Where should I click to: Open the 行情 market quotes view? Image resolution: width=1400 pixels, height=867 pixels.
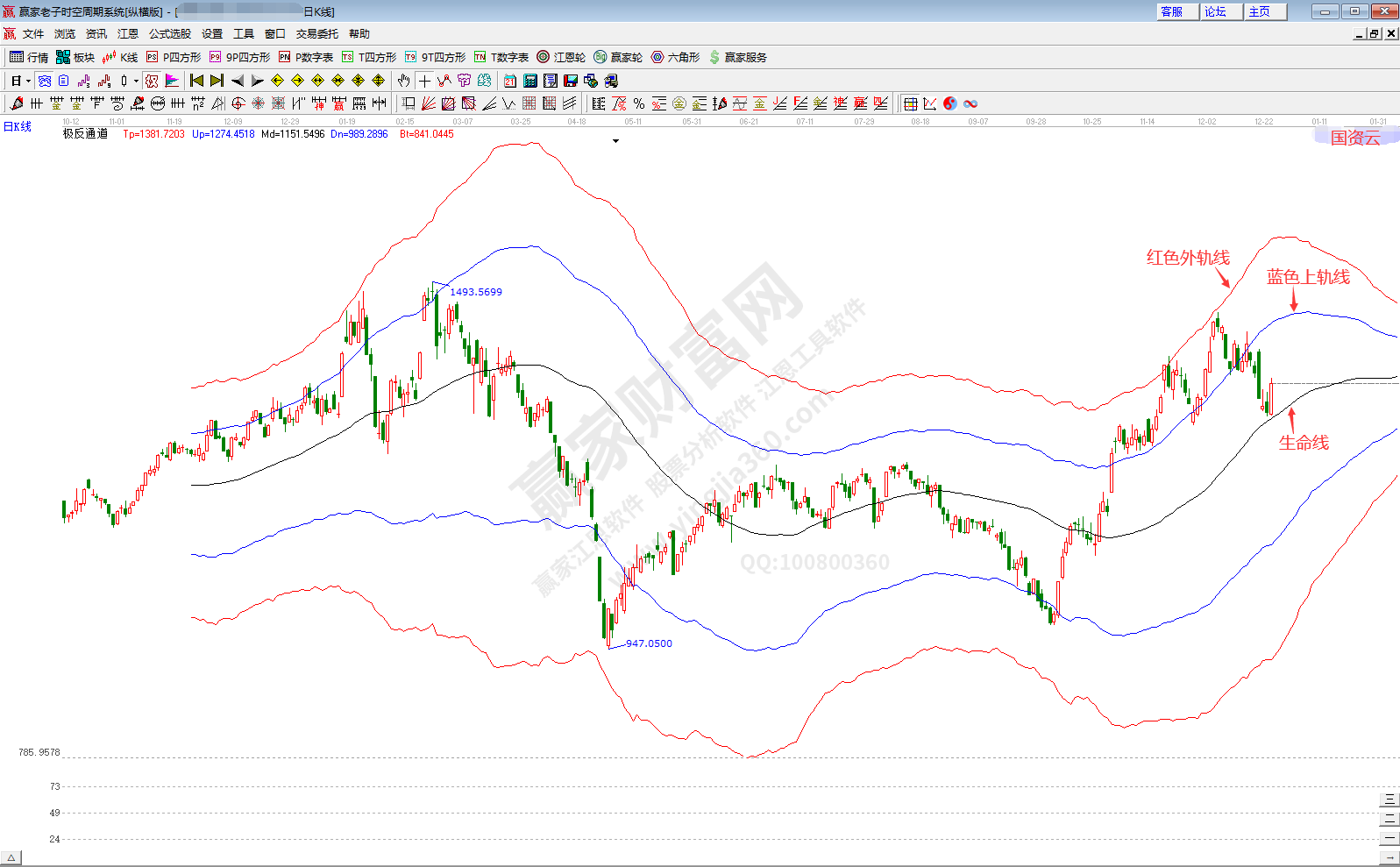click(x=28, y=57)
